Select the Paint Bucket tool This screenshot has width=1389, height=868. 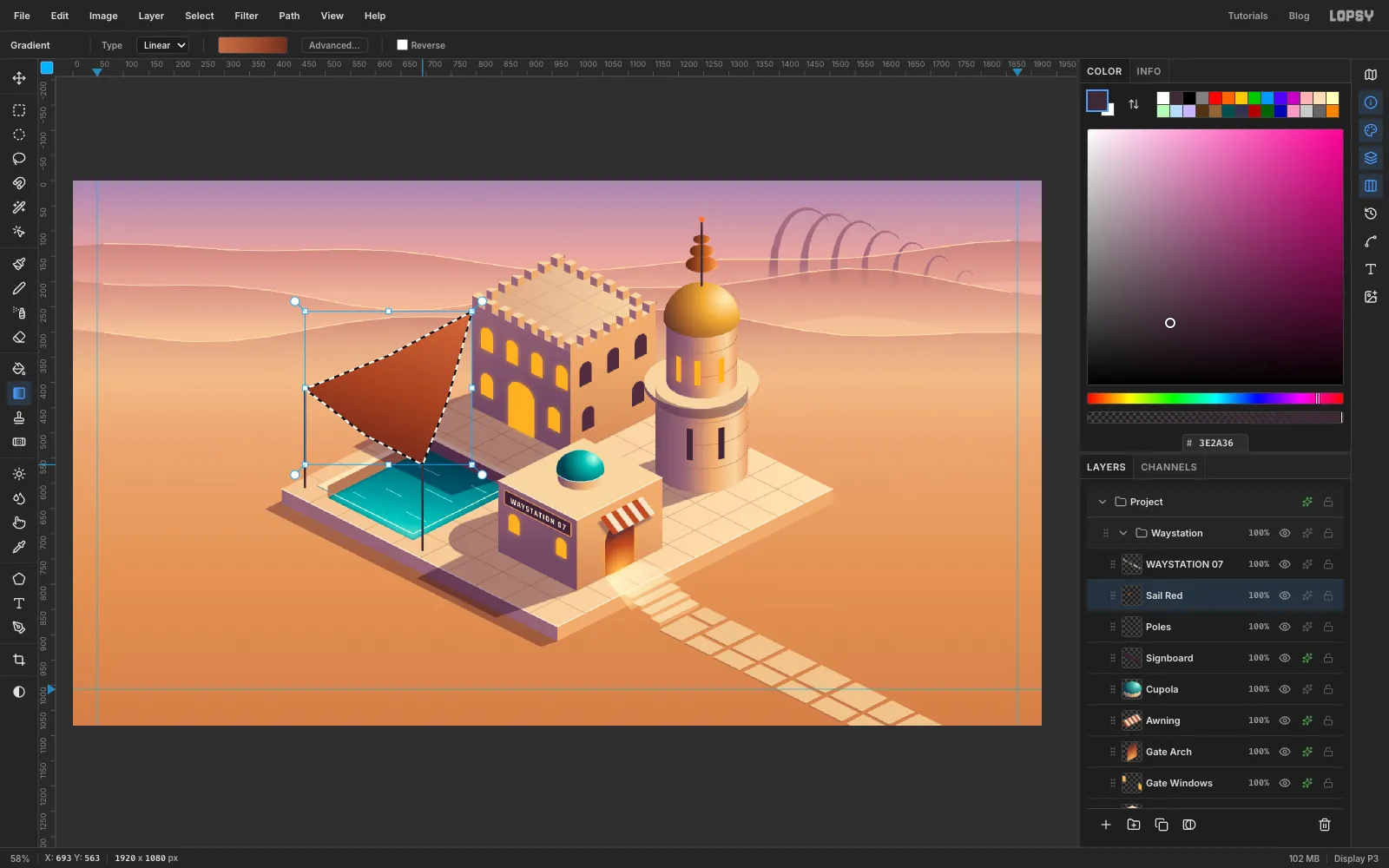pyautogui.click(x=19, y=369)
